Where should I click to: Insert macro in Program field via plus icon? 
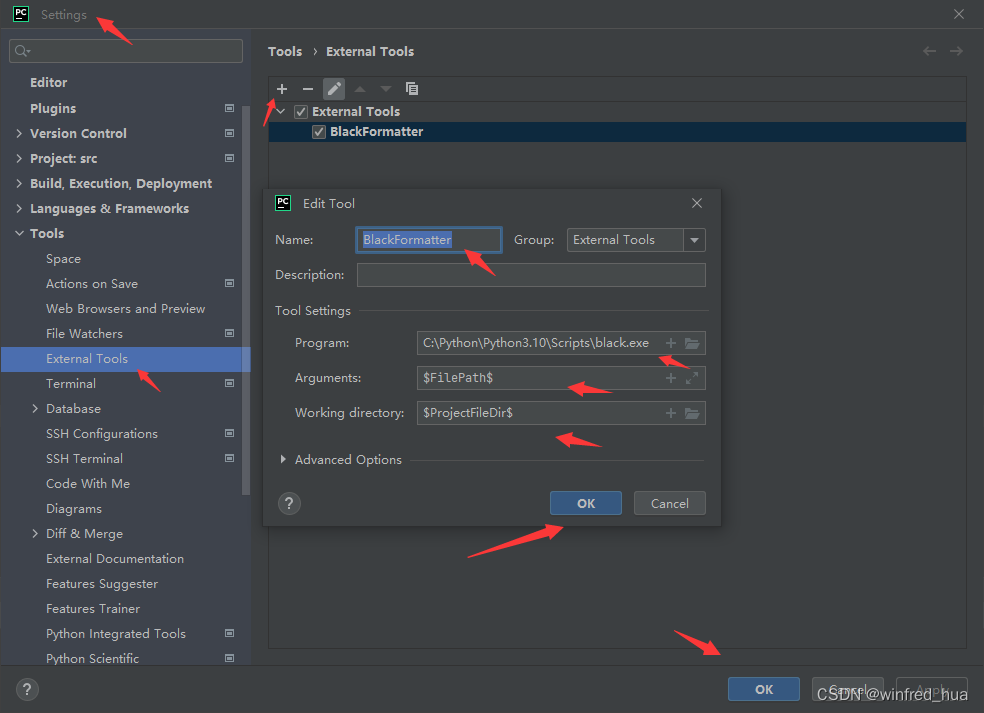pyautogui.click(x=671, y=343)
